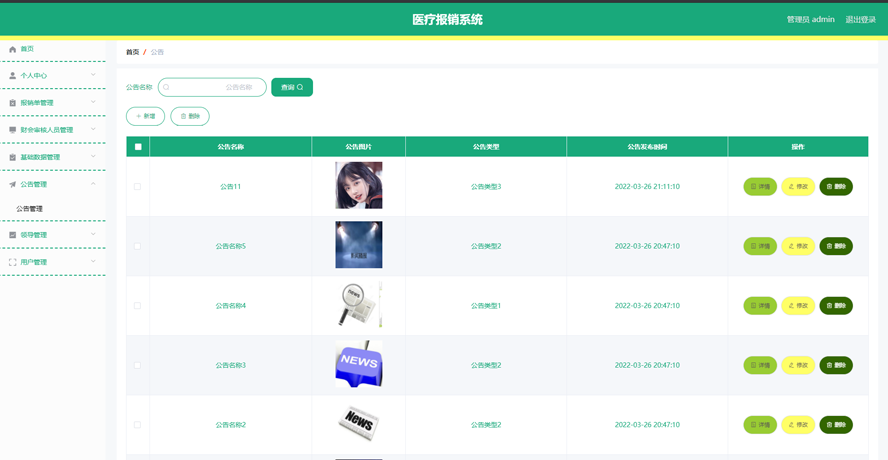This screenshot has height=460, width=888.
Task: Click the girl portrait thumbnail for 公告11
Action: [x=358, y=185]
